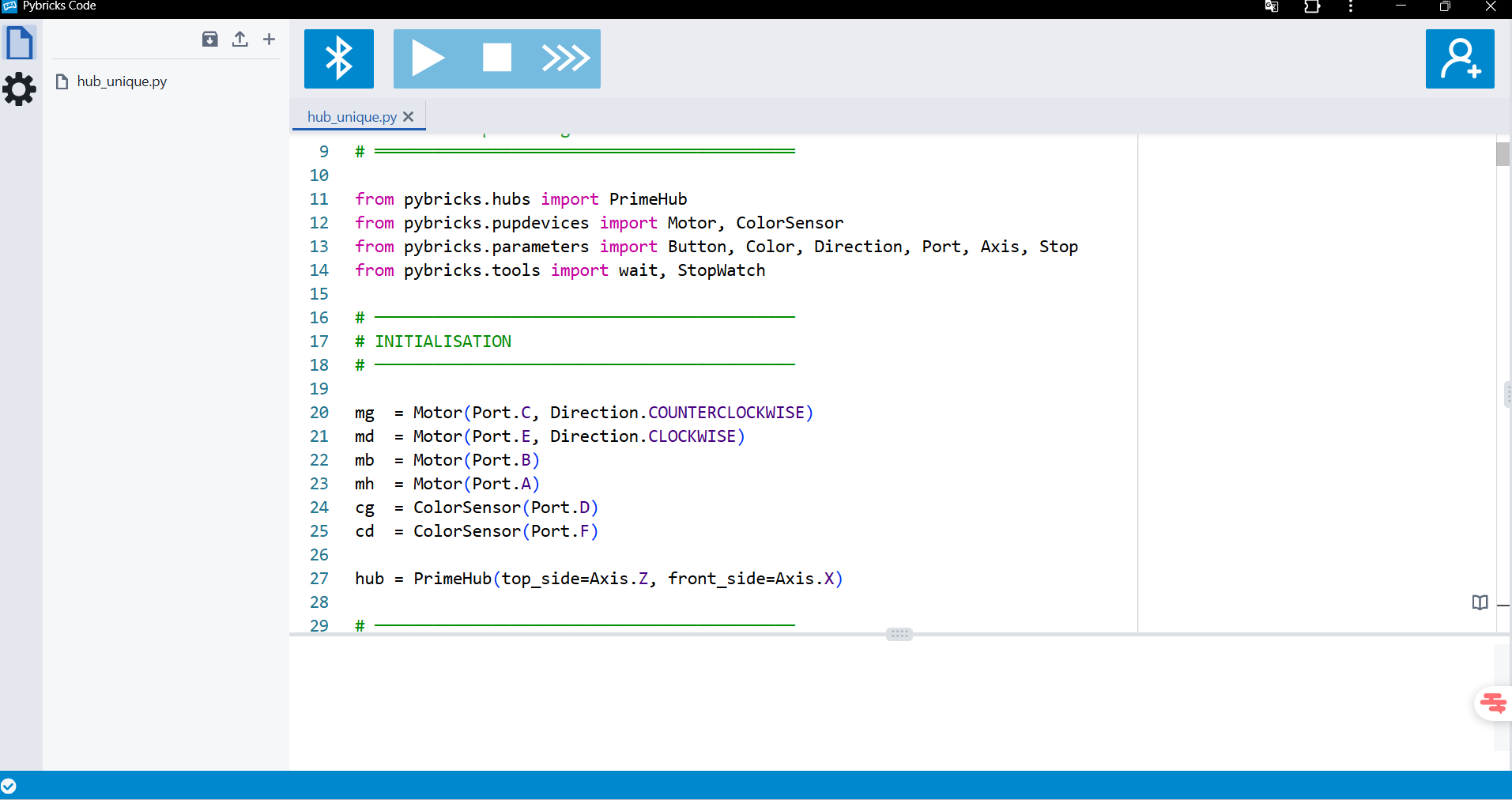Open the Files explorer sidebar tab
This screenshot has height=800, width=1512.
(x=20, y=43)
